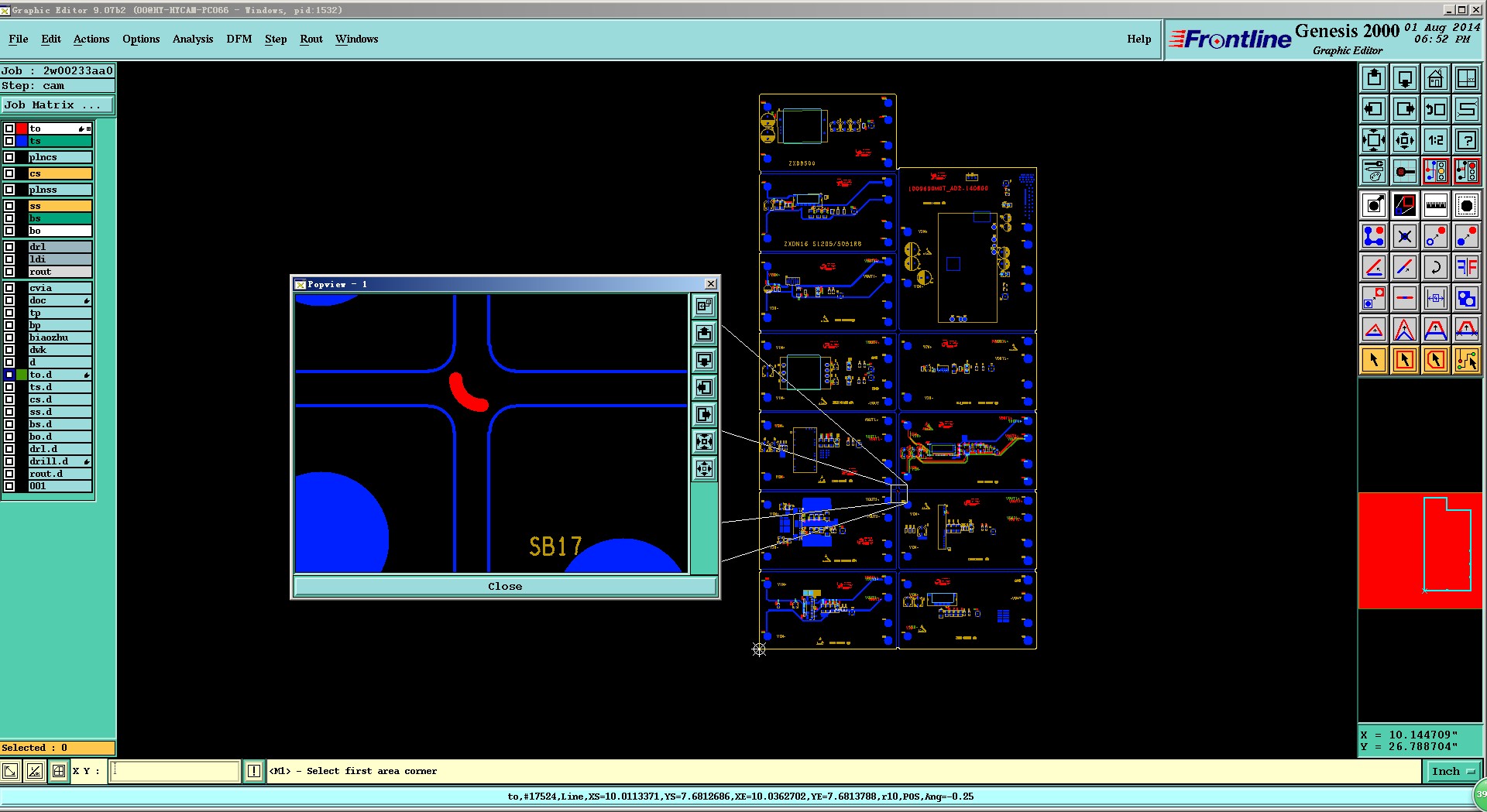The height and width of the screenshot is (812, 1487).
Task: Toggle the 'drill.d' layer checkbox
Action: point(9,461)
